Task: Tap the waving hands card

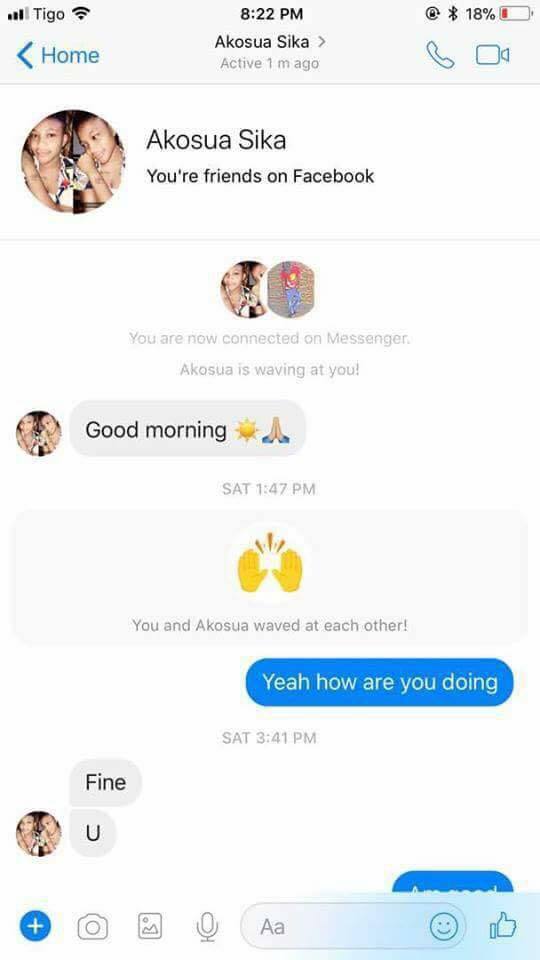Action: click(270, 577)
